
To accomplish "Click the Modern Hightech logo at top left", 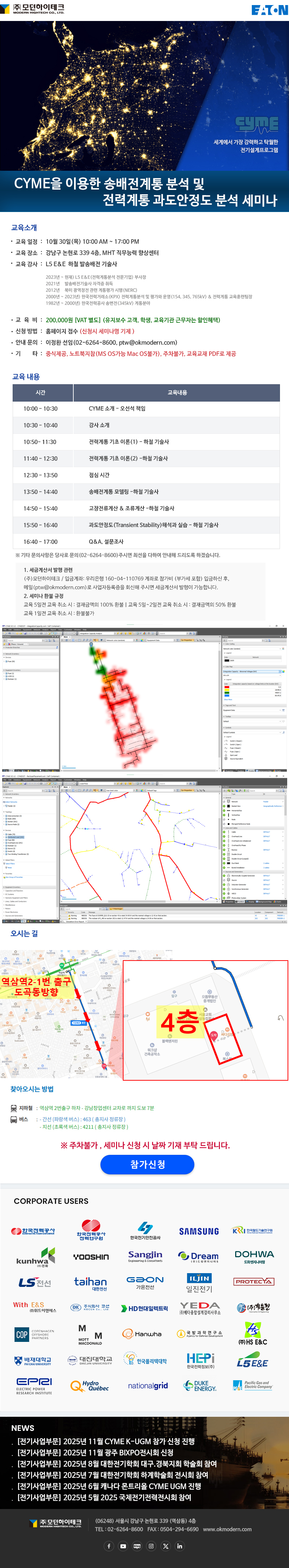I will click(34, 9).
